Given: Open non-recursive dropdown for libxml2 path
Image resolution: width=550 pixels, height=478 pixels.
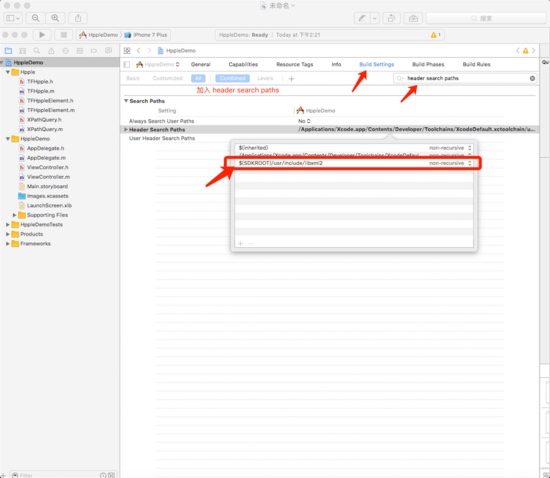Looking at the screenshot, I should point(450,163).
